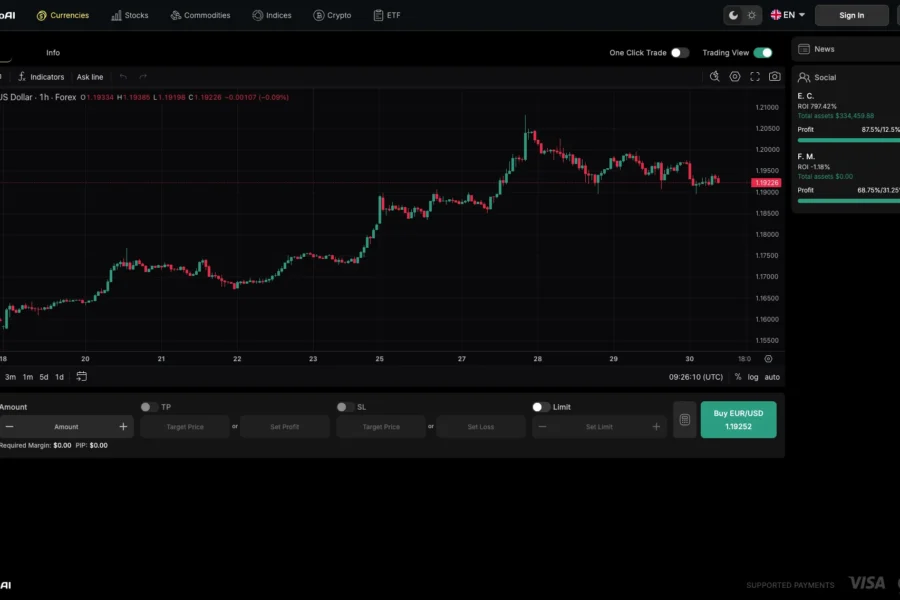Viewport: 900px width, 600px height.
Task: Open the ETF market category
Action: click(387, 16)
